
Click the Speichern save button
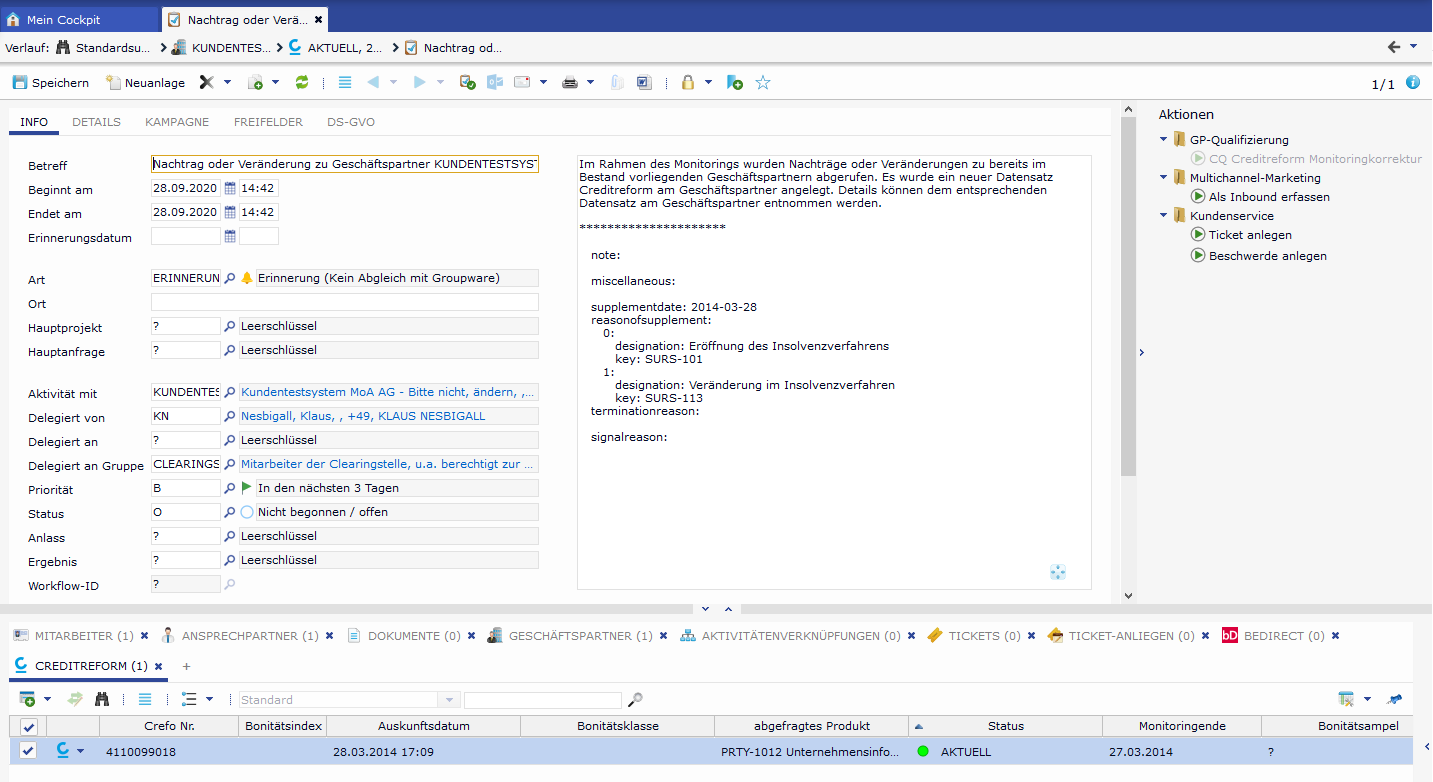point(50,83)
